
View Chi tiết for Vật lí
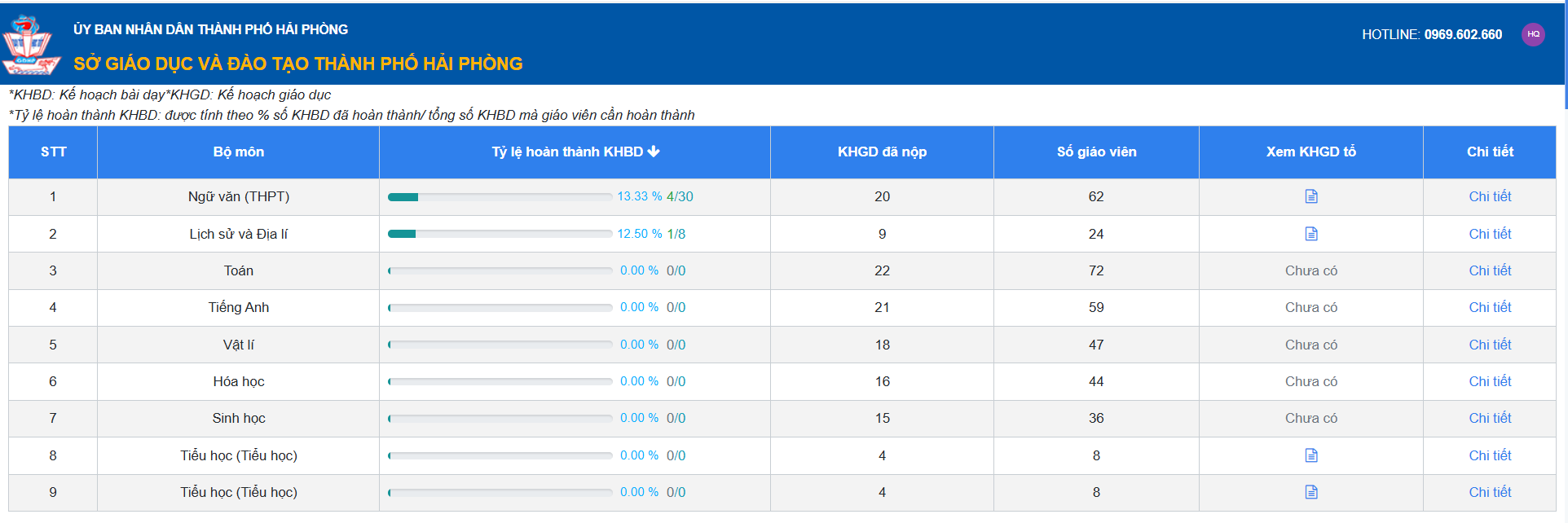(x=1489, y=345)
